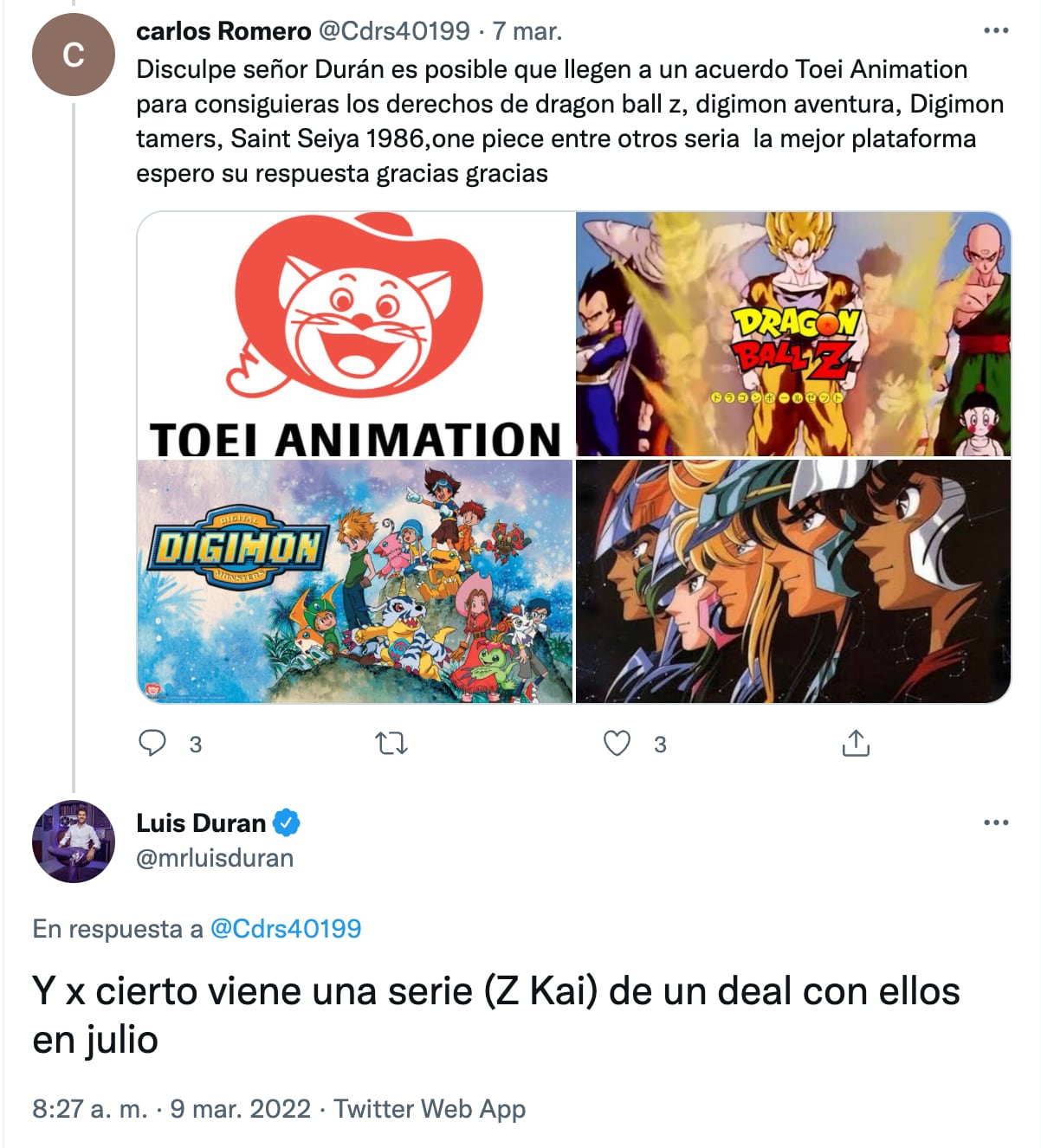Open Luis Duran's profile photo
The height and width of the screenshot is (1148, 1041).
pos(74,842)
